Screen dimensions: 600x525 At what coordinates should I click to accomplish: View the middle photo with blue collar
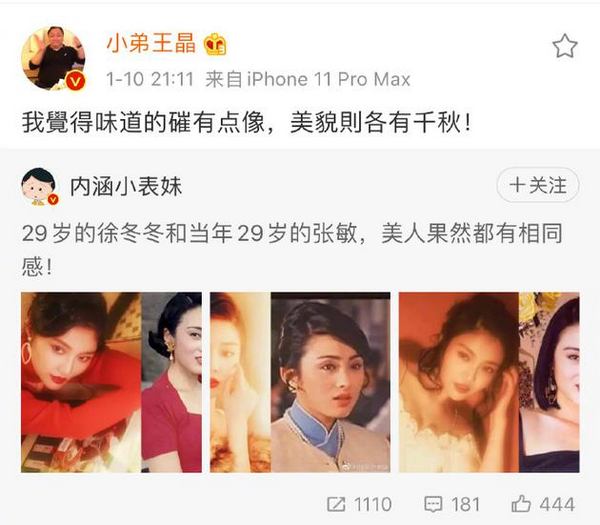300,382
